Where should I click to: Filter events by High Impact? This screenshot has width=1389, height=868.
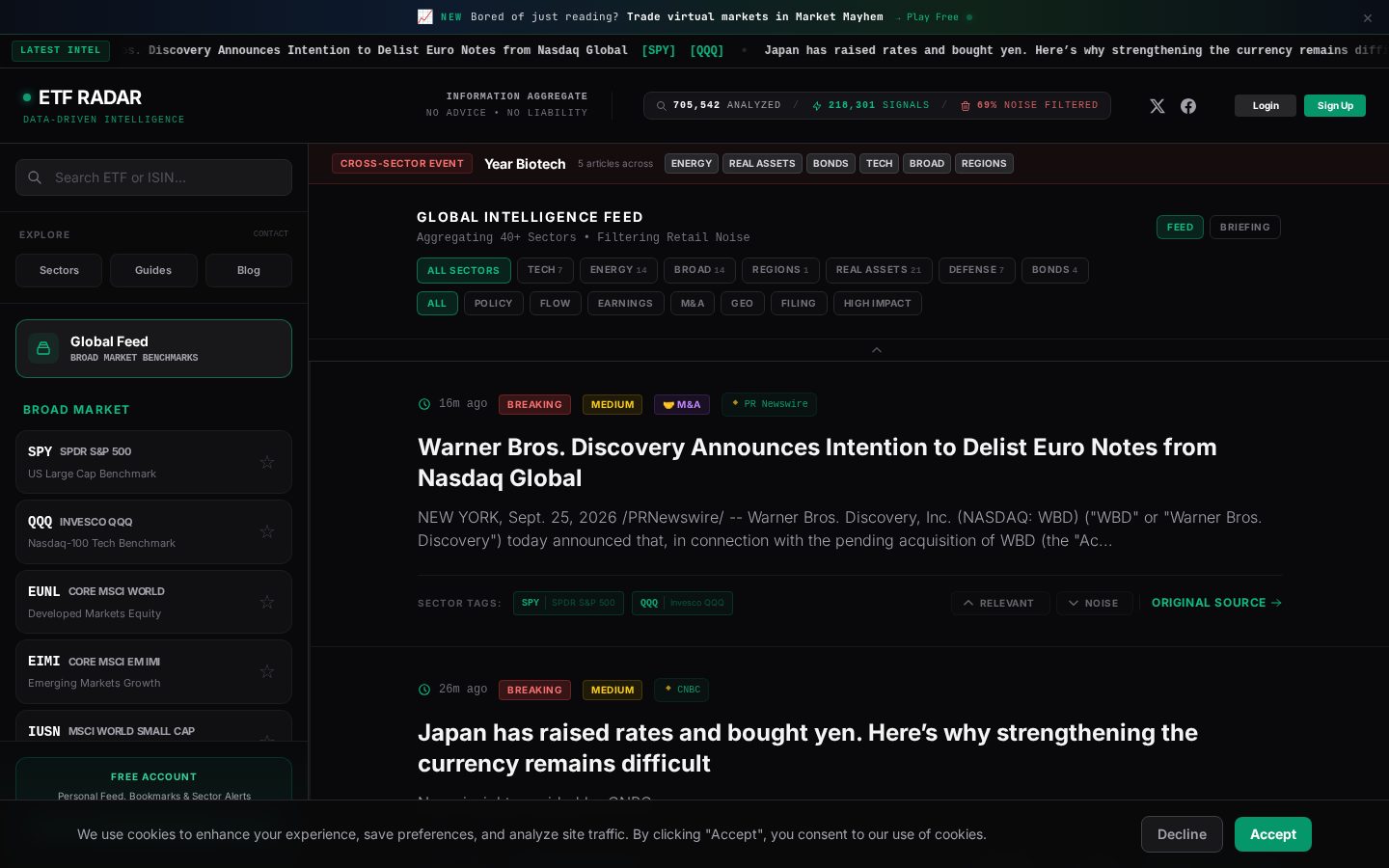(878, 304)
